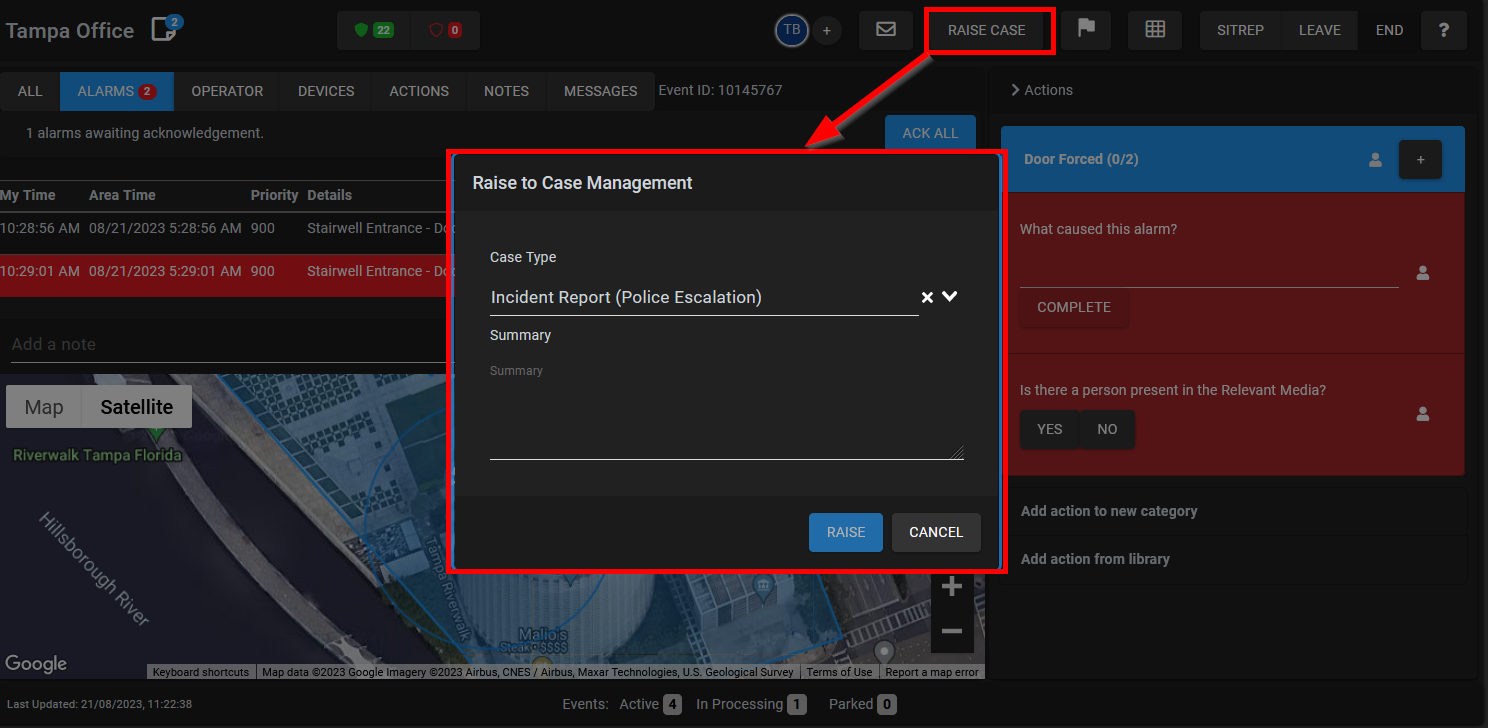
Task: Open the envelope messages button
Action: tap(886, 30)
